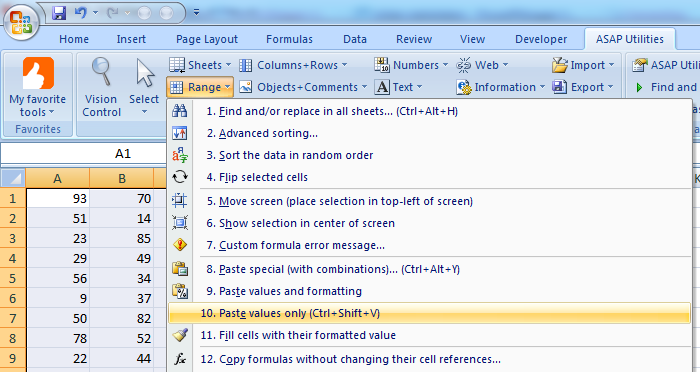700x372 pixels.
Task: Choose Show selection in center of screen
Action: (x=429, y=223)
